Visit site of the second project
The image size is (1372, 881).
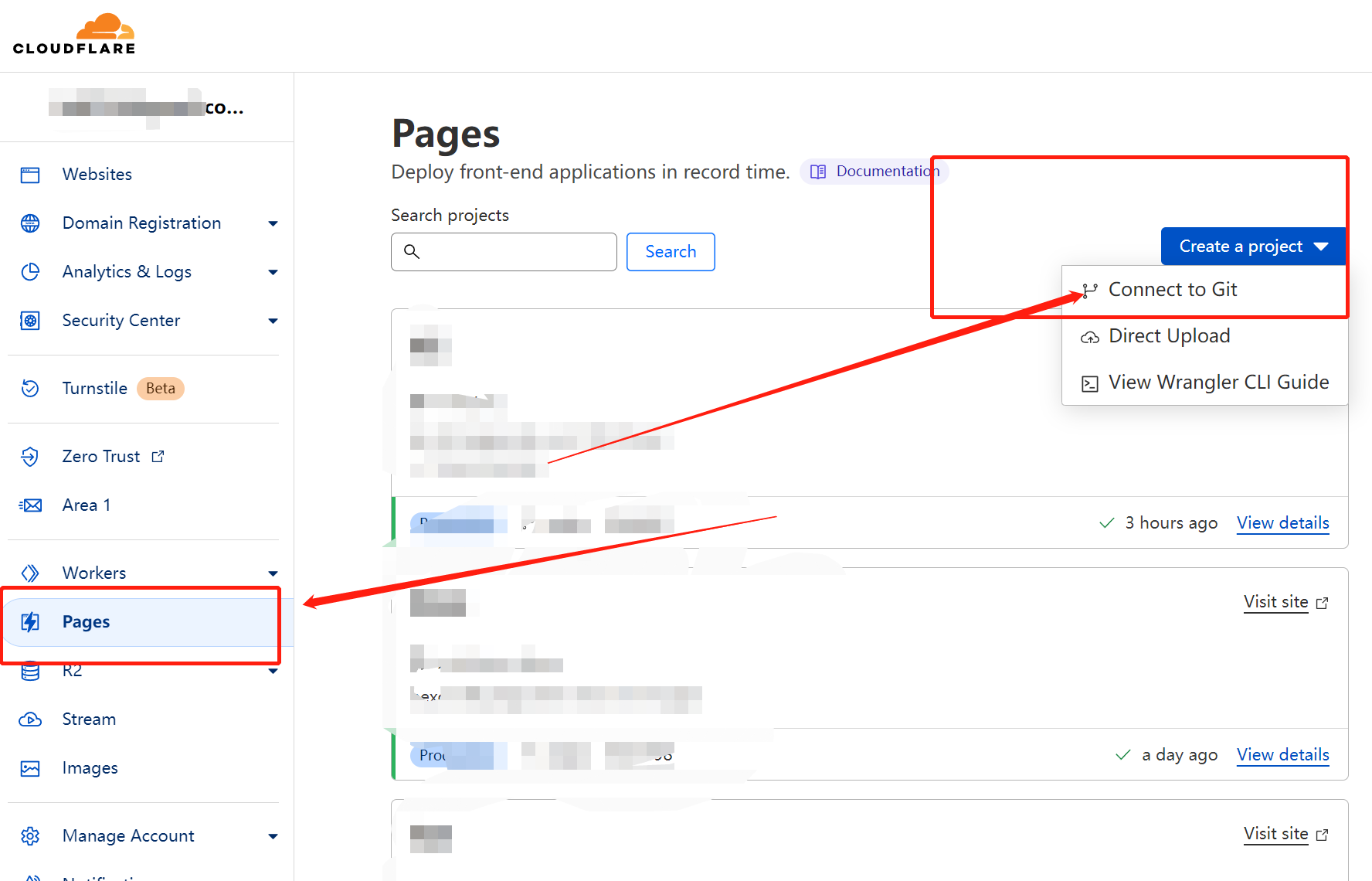[x=1276, y=602]
